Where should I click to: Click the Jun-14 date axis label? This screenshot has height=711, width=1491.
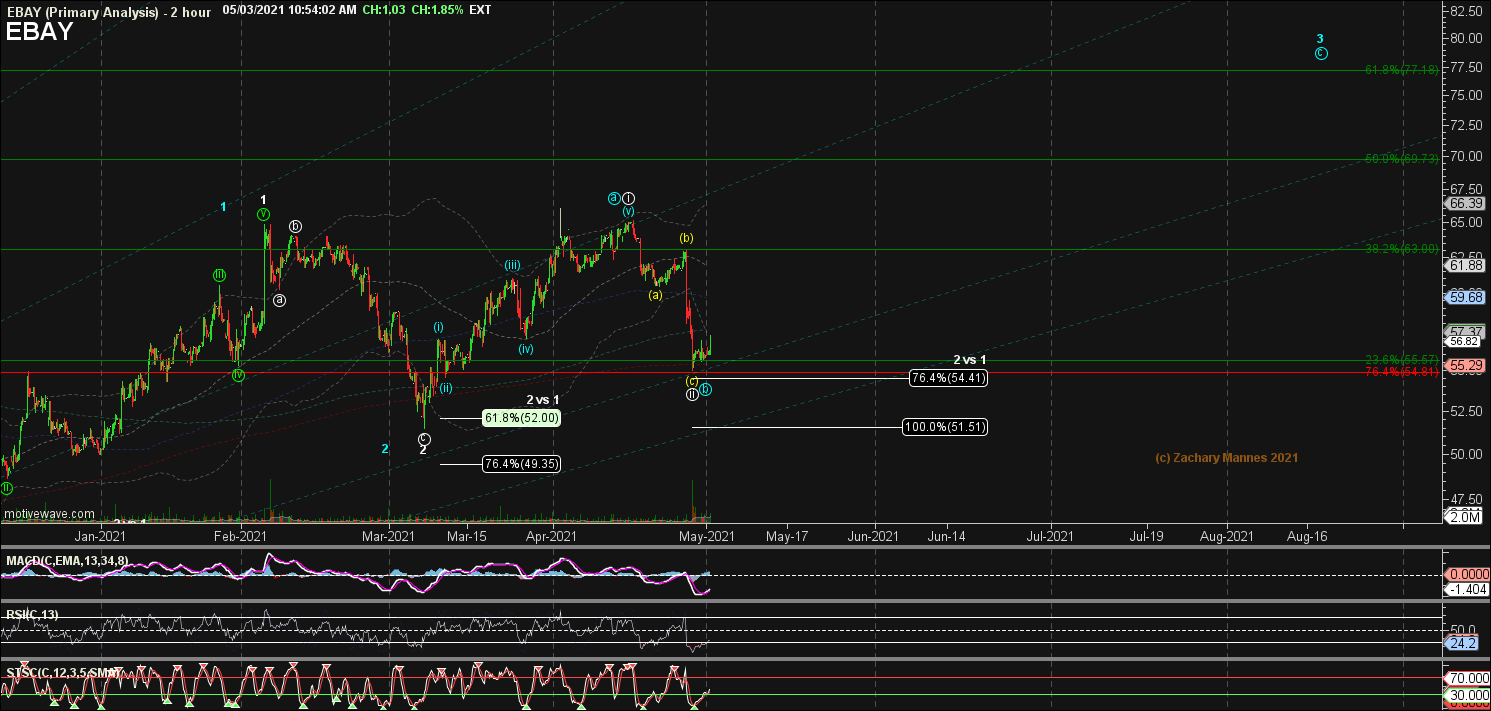pyautogui.click(x=947, y=536)
